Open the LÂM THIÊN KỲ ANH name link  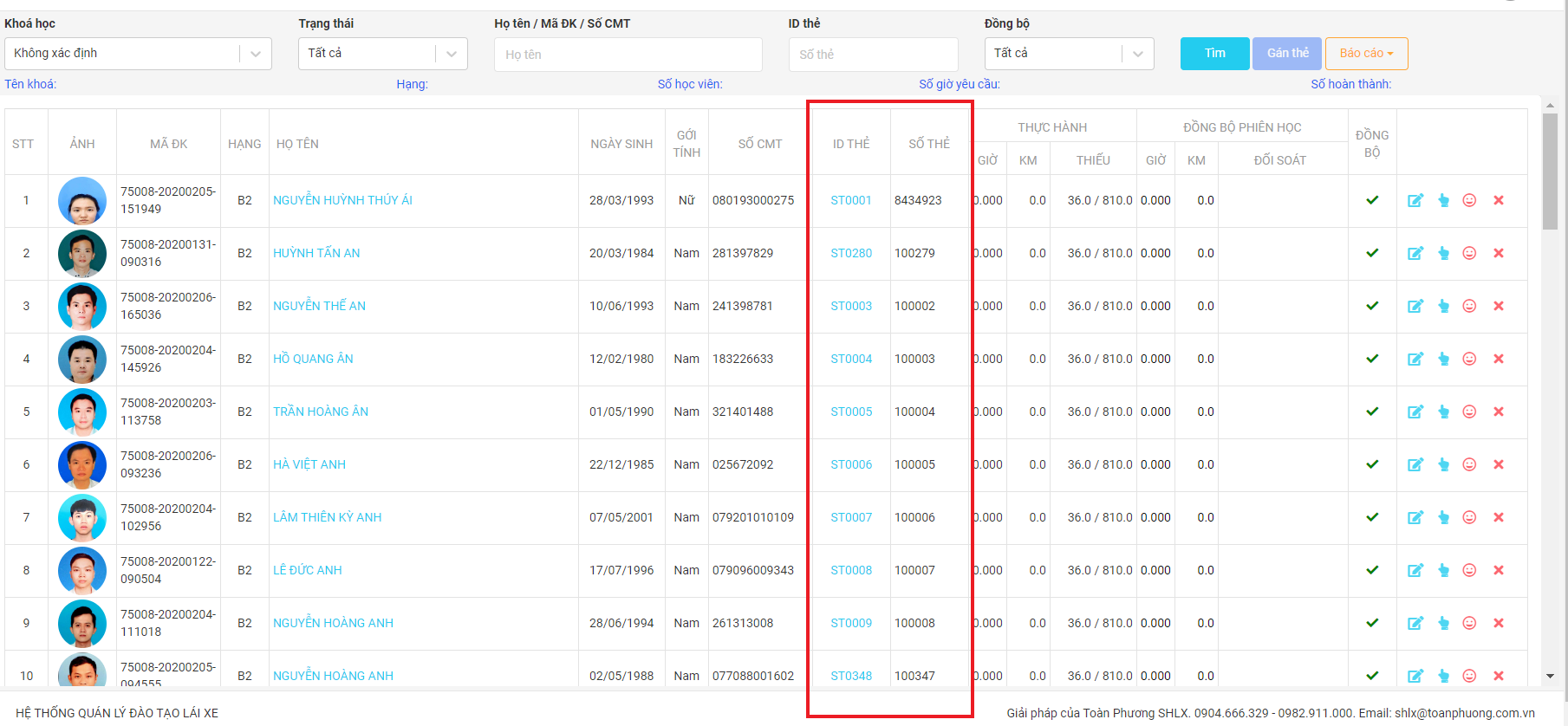[x=328, y=517]
